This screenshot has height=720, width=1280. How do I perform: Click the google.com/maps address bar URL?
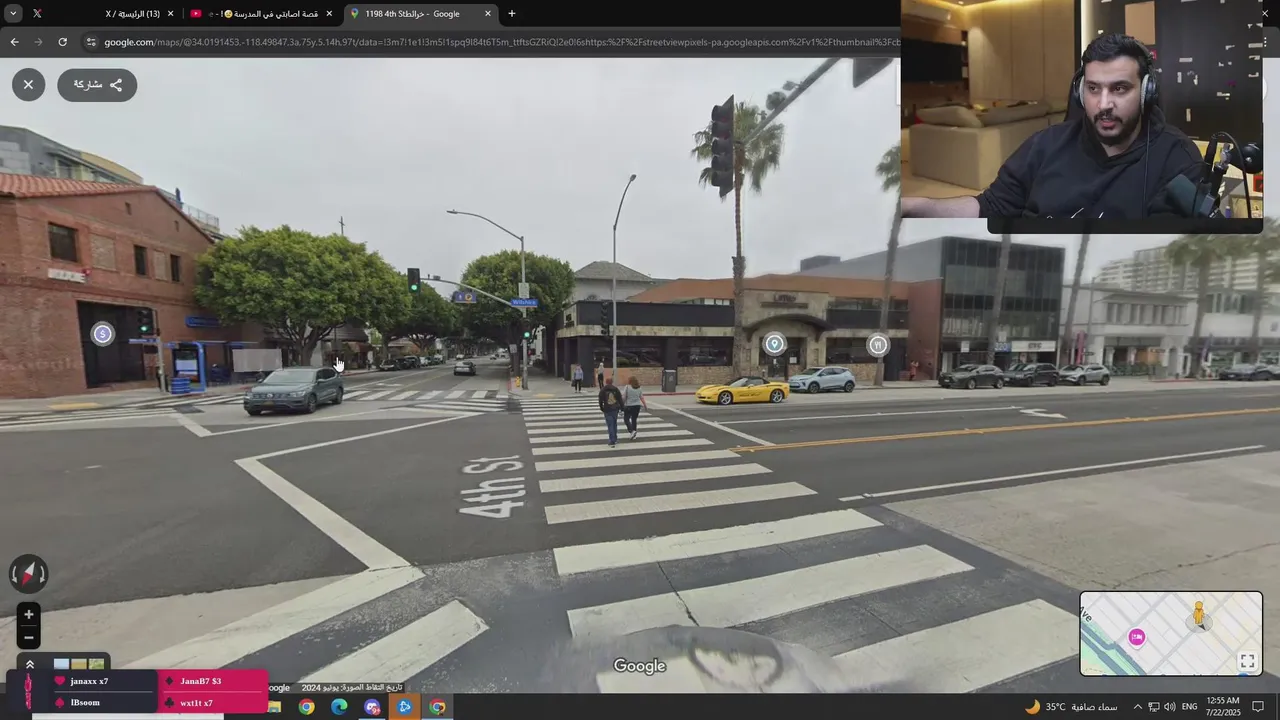[x=500, y=42]
